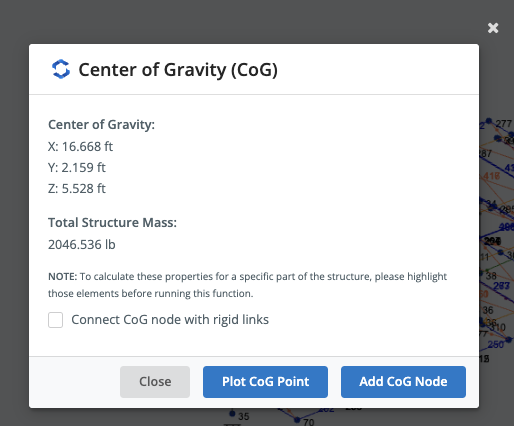This screenshot has width=514, height=426.
Task: Select member label 250 in the model
Action: click(496, 344)
